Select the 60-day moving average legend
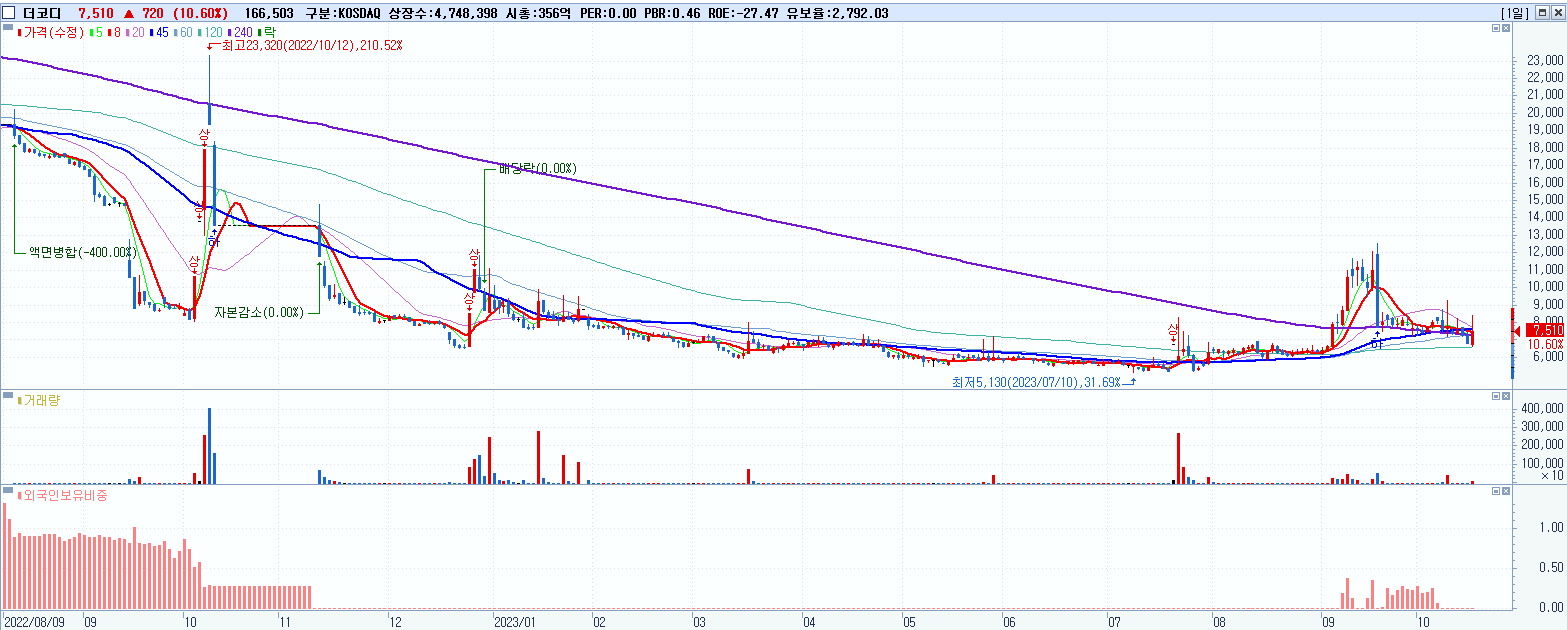 tap(184, 33)
